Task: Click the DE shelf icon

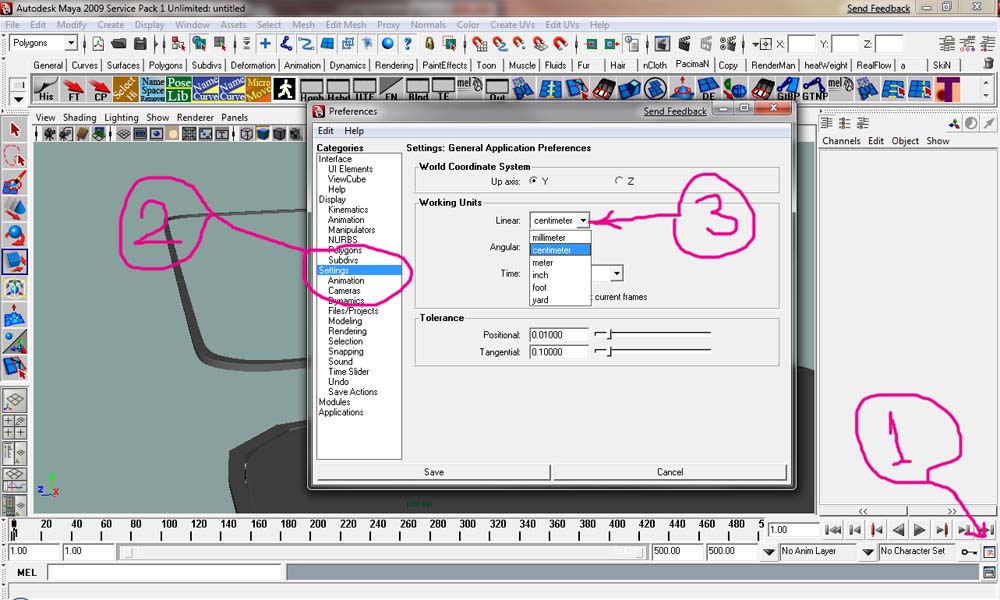Action: [708, 89]
